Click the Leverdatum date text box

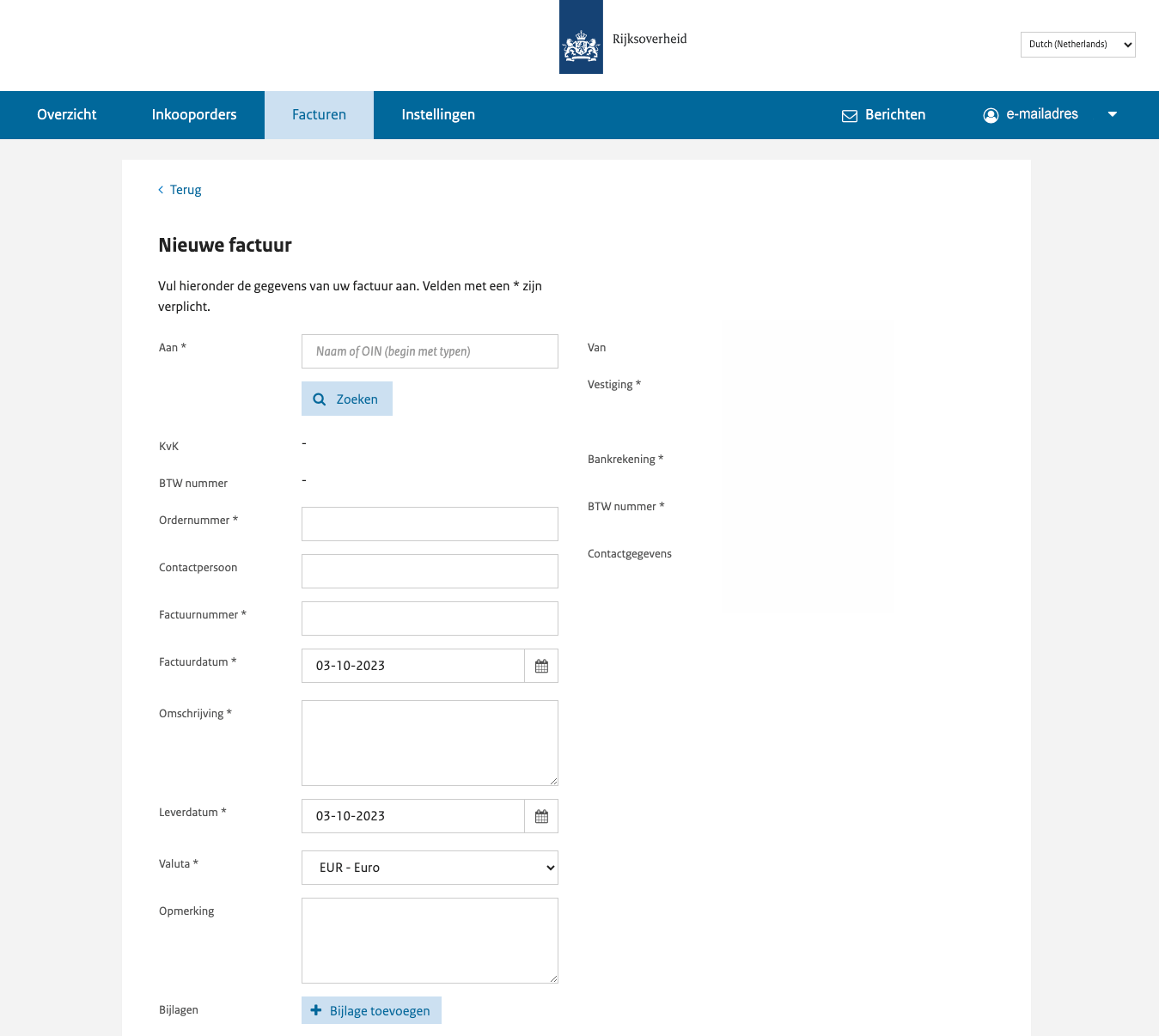(x=413, y=816)
